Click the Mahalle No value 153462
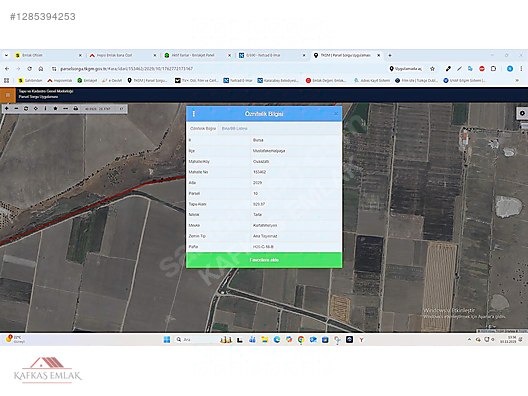528x396 pixels. tap(259, 172)
